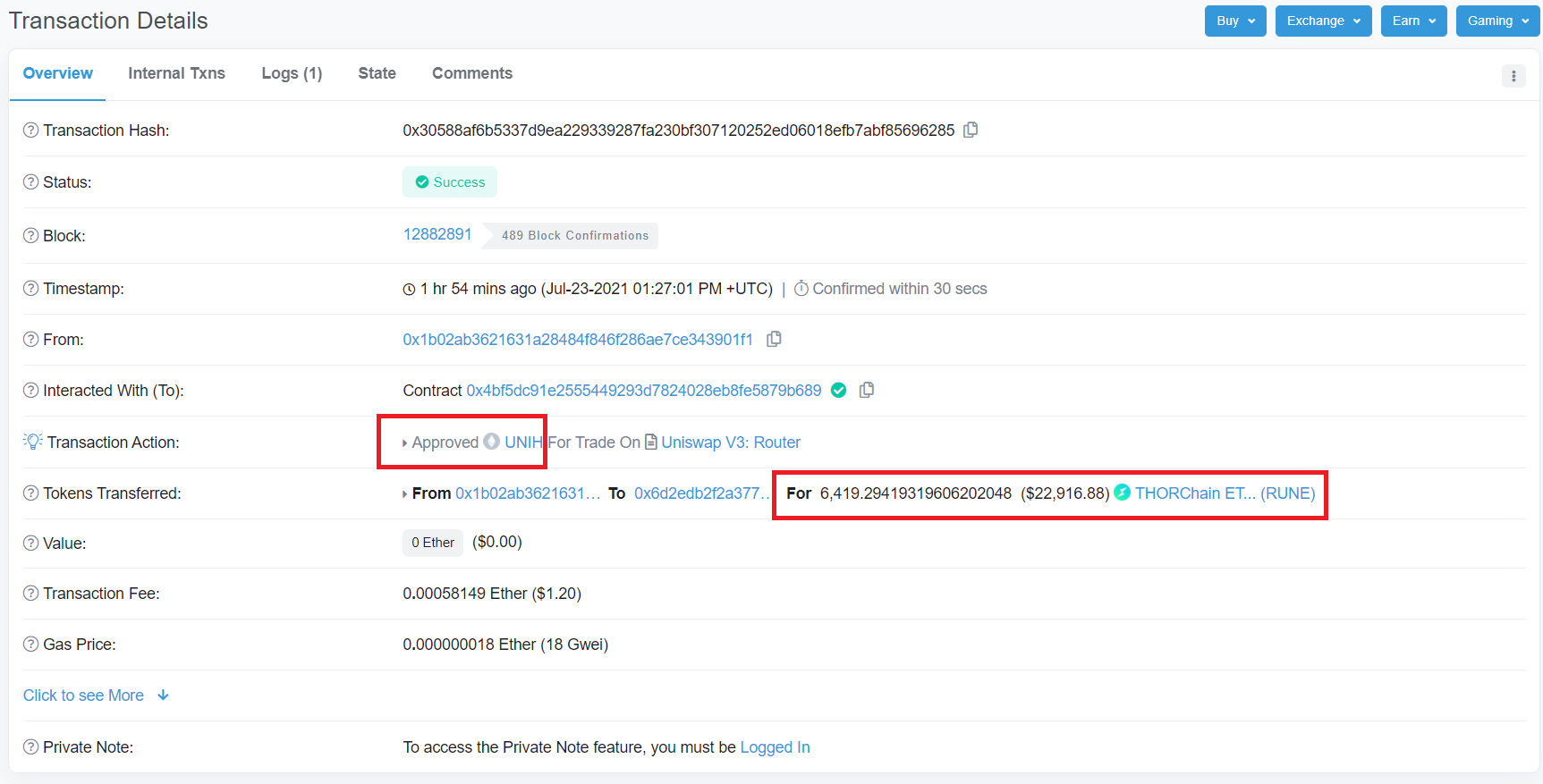Viewport: 1543px width, 784px height.
Task: Open the Exchange dropdown menu
Action: [x=1324, y=21]
